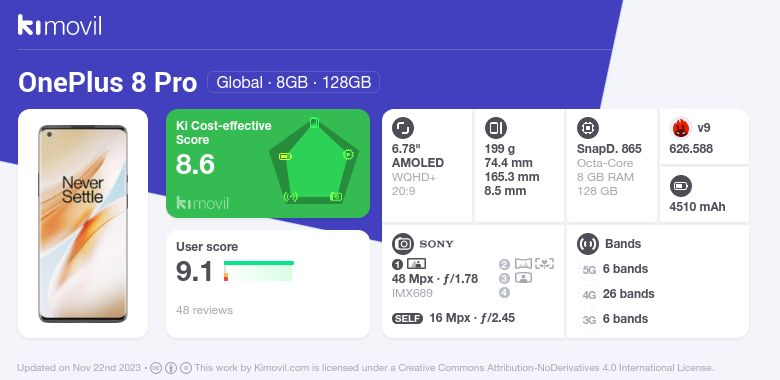Click the display size icon
The height and width of the screenshot is (380, 780).
[x=403, y=128]
